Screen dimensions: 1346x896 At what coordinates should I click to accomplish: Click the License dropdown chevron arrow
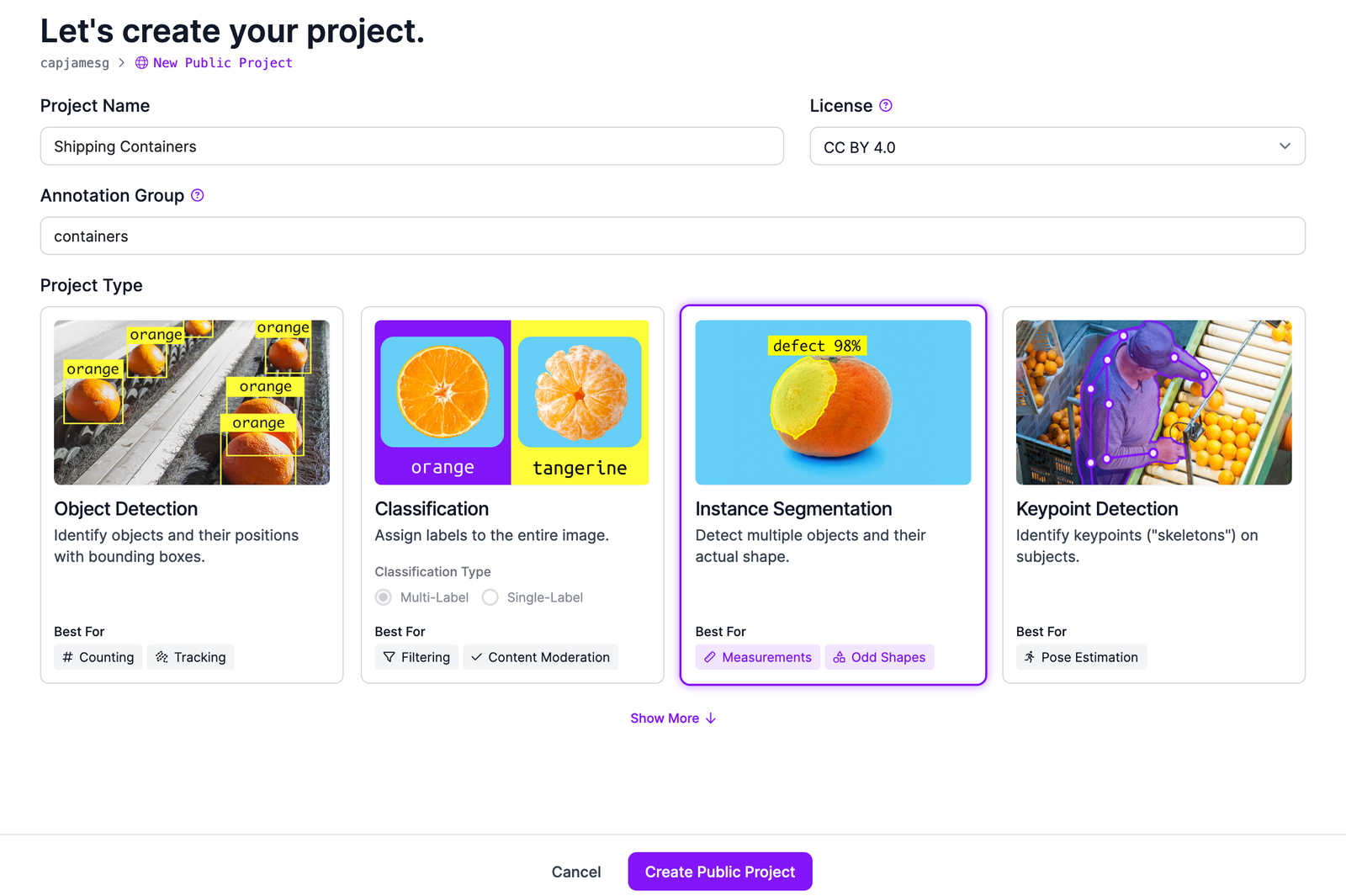1285,146
